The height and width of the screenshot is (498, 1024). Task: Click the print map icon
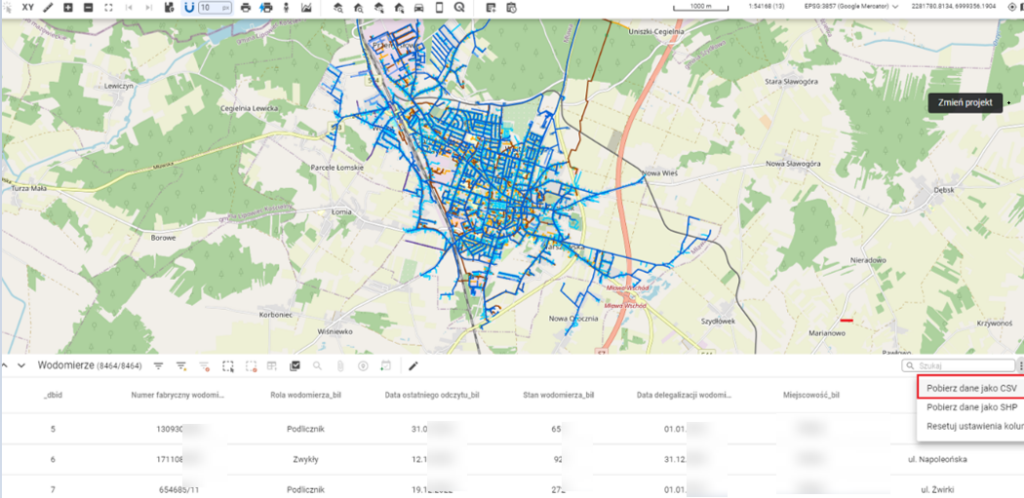(246, 7)
